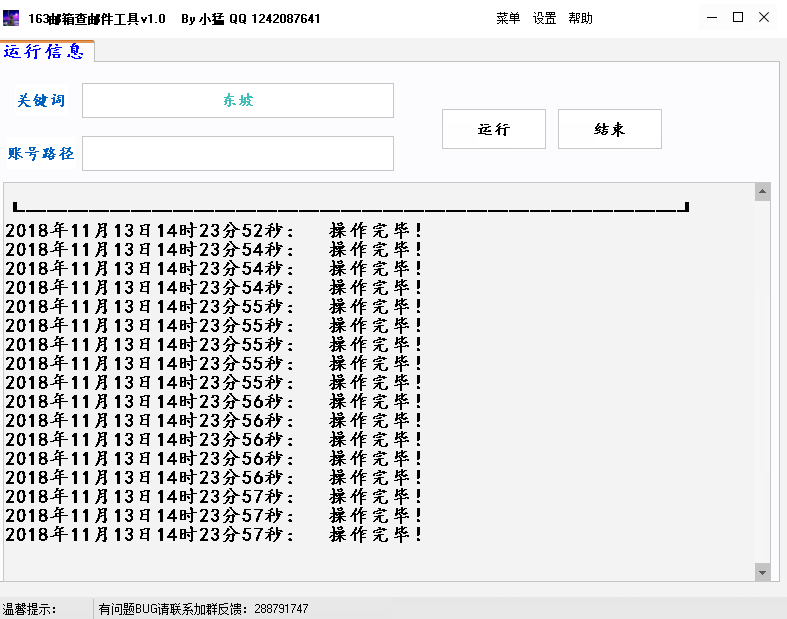Viewport: 787px width, 619px height.
Task: Select the first log line at 23分52秒
Action: 214,230
